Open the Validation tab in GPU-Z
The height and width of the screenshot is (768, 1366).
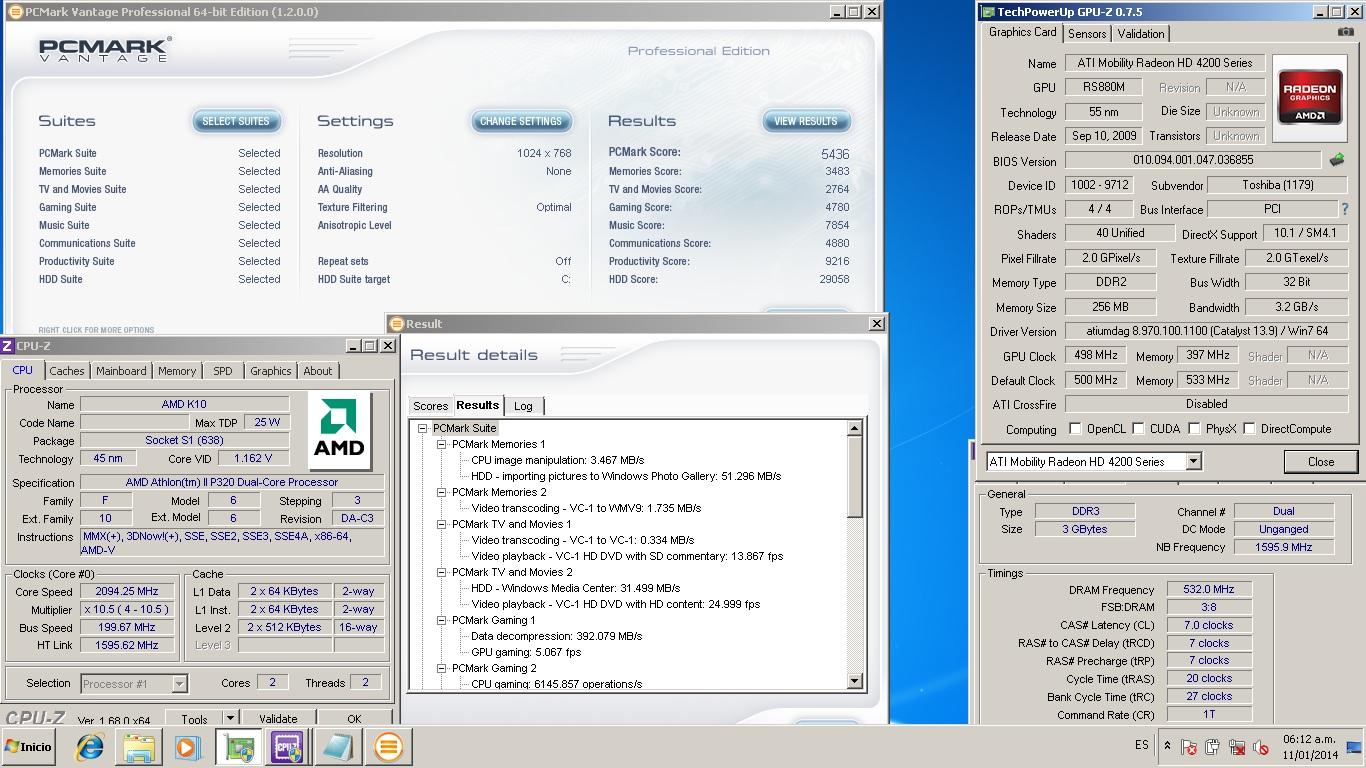pos(1141,33)
